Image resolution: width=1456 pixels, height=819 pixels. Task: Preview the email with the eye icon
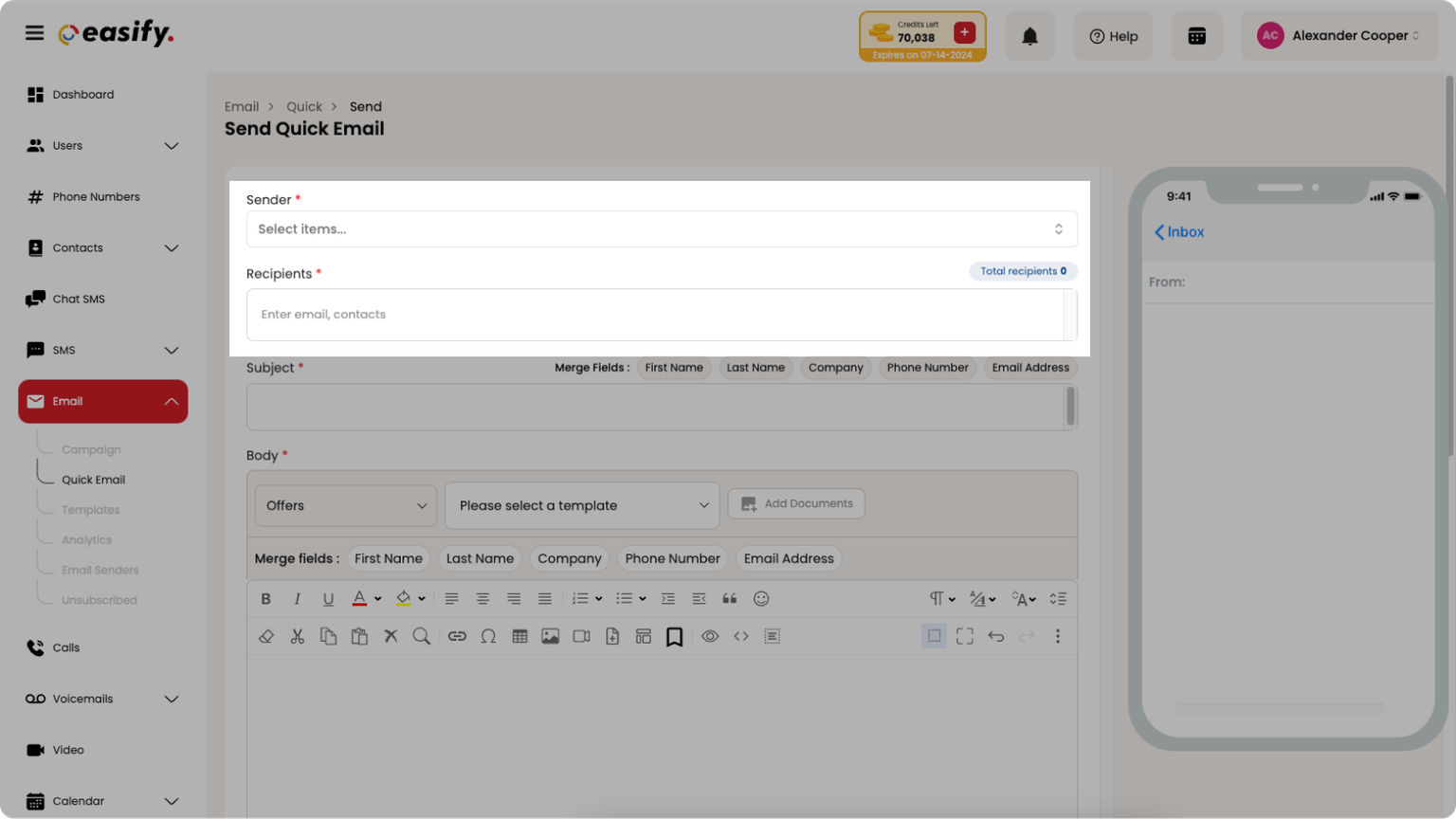(710, 637)
